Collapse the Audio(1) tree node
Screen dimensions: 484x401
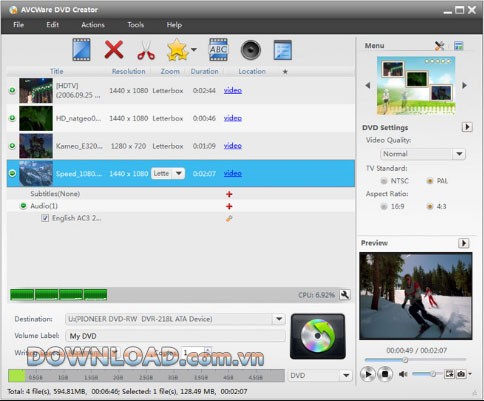click(23, 206)
